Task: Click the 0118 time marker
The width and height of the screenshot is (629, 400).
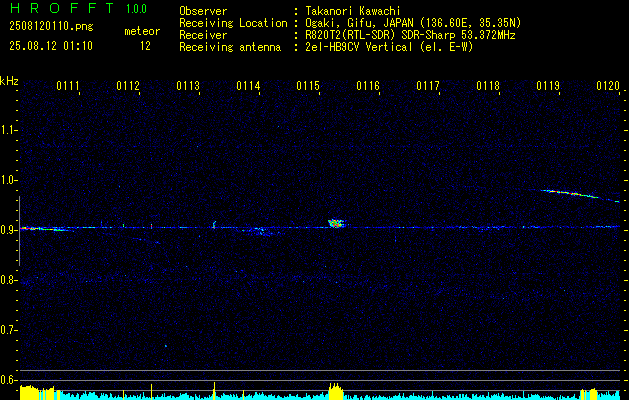Action: 488,86
